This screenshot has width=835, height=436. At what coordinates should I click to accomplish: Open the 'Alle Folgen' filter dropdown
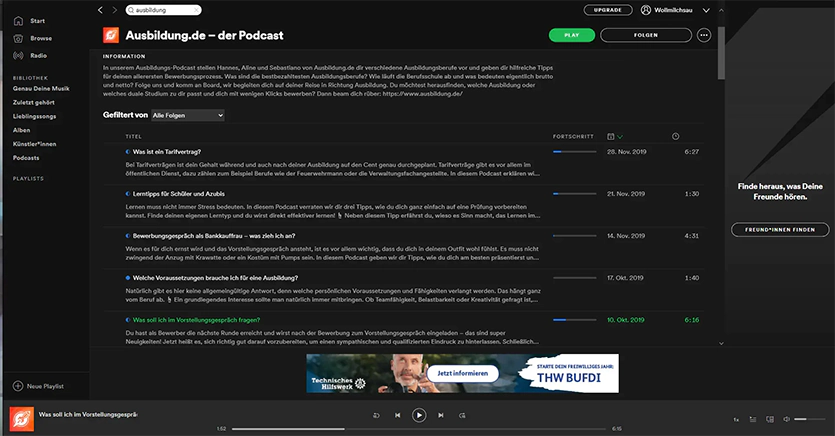pos(187,115)
